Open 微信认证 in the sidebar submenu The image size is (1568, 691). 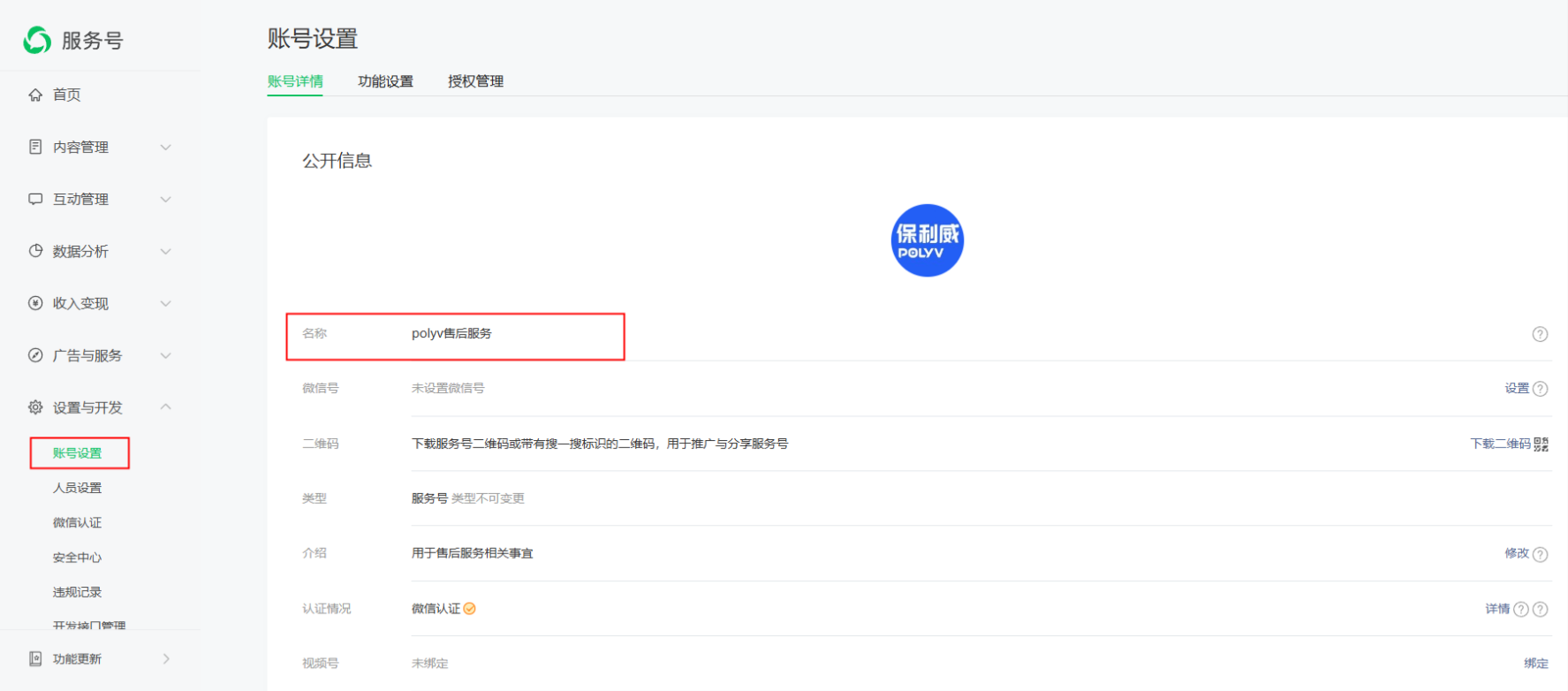click(x=78, y=522)
